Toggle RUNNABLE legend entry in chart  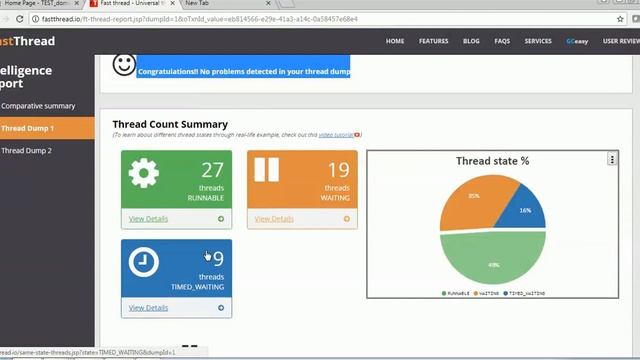point(456,293)
